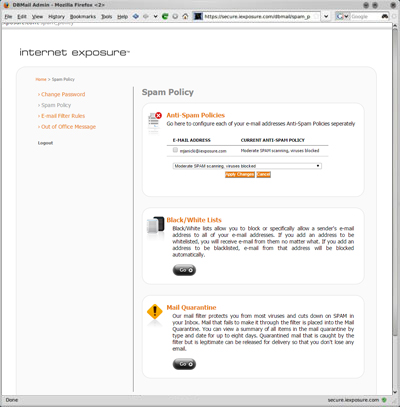Open the Google search engine selector

(342, 16)
